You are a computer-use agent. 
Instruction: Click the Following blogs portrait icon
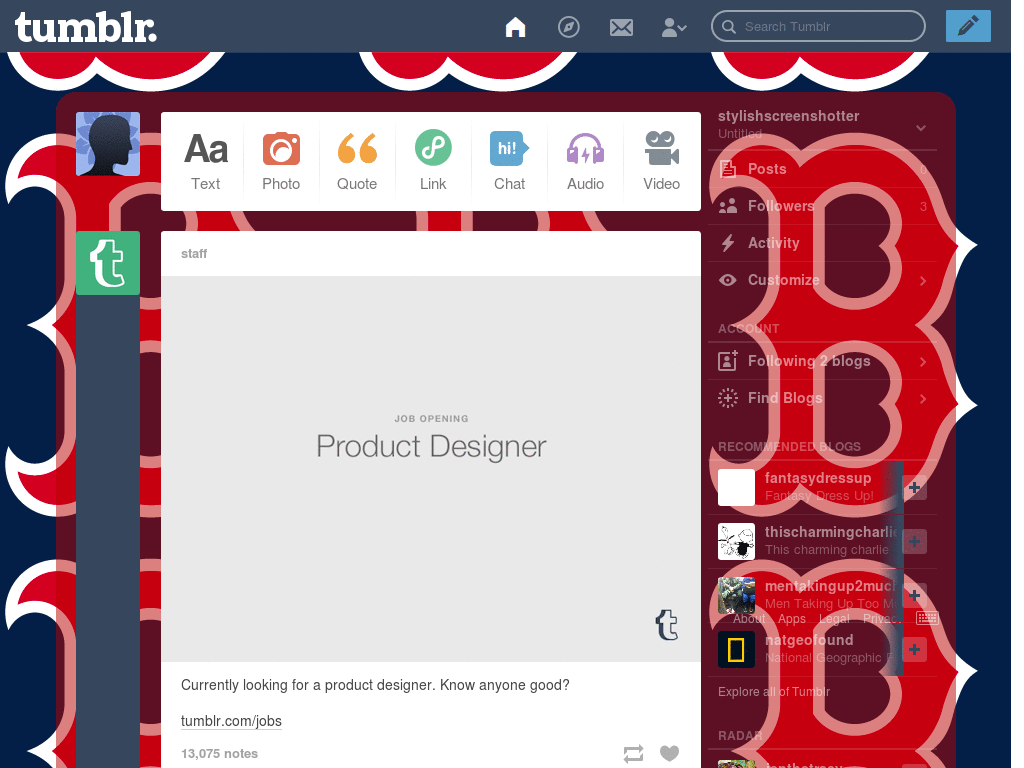pos(728,360)
